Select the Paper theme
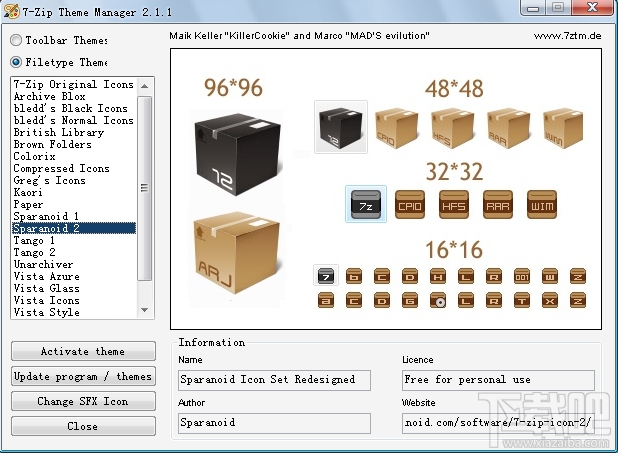 pos(74,204)
